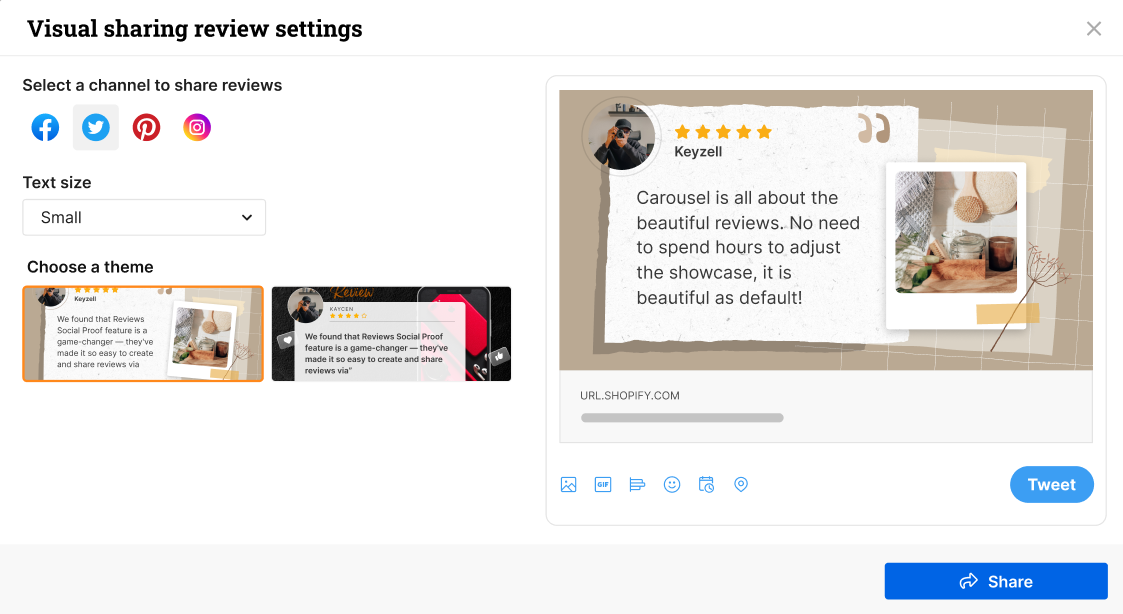
Task: Select the Instagram channel icon
Action: click(196, 127)
